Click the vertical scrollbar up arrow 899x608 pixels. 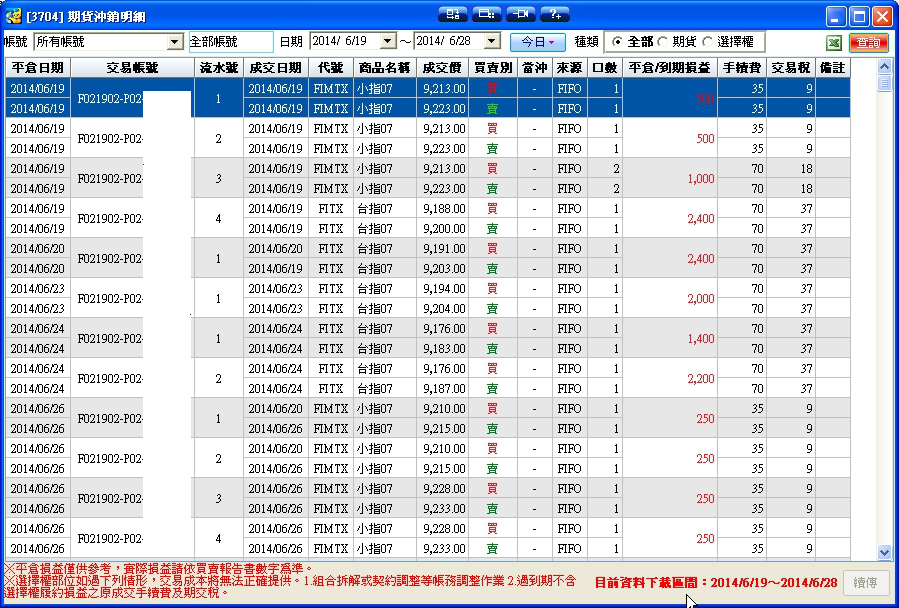(x=884, y=67)
